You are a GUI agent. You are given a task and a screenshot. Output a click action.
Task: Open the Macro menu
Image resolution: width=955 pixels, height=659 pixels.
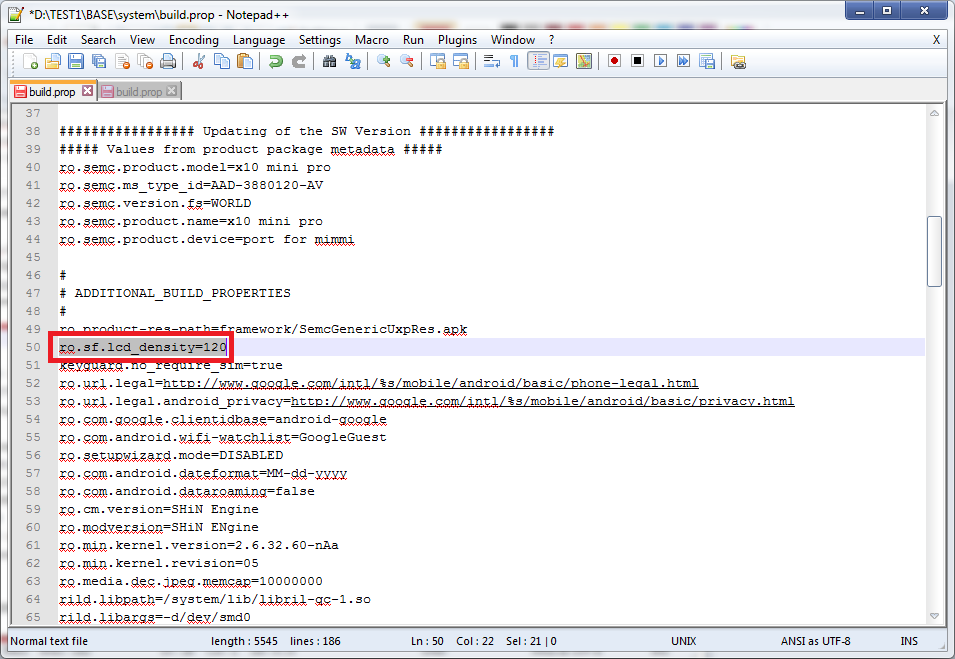372,40
